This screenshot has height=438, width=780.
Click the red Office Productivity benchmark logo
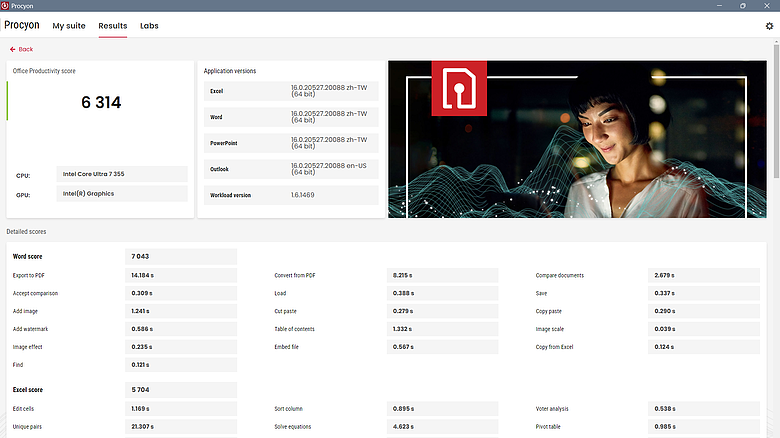coord(459,89)
